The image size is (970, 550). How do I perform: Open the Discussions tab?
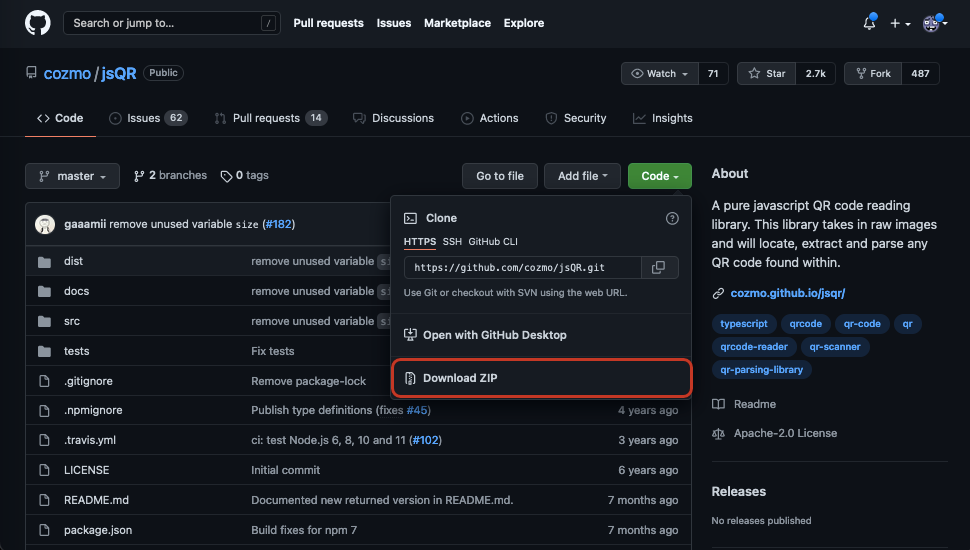pos(393,118)
